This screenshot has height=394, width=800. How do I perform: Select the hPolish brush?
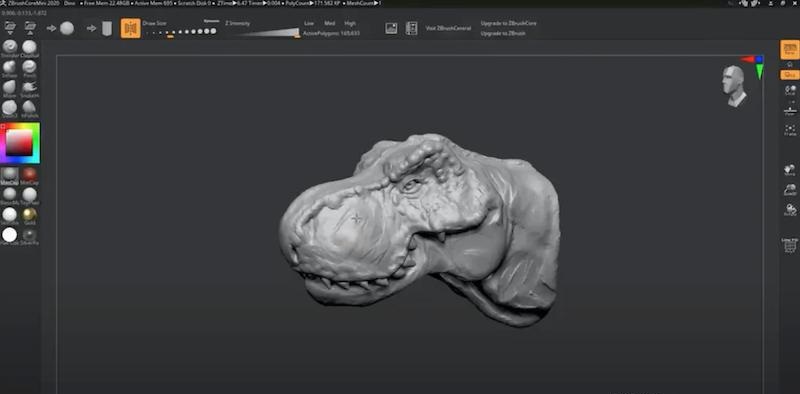coord(30,108)
